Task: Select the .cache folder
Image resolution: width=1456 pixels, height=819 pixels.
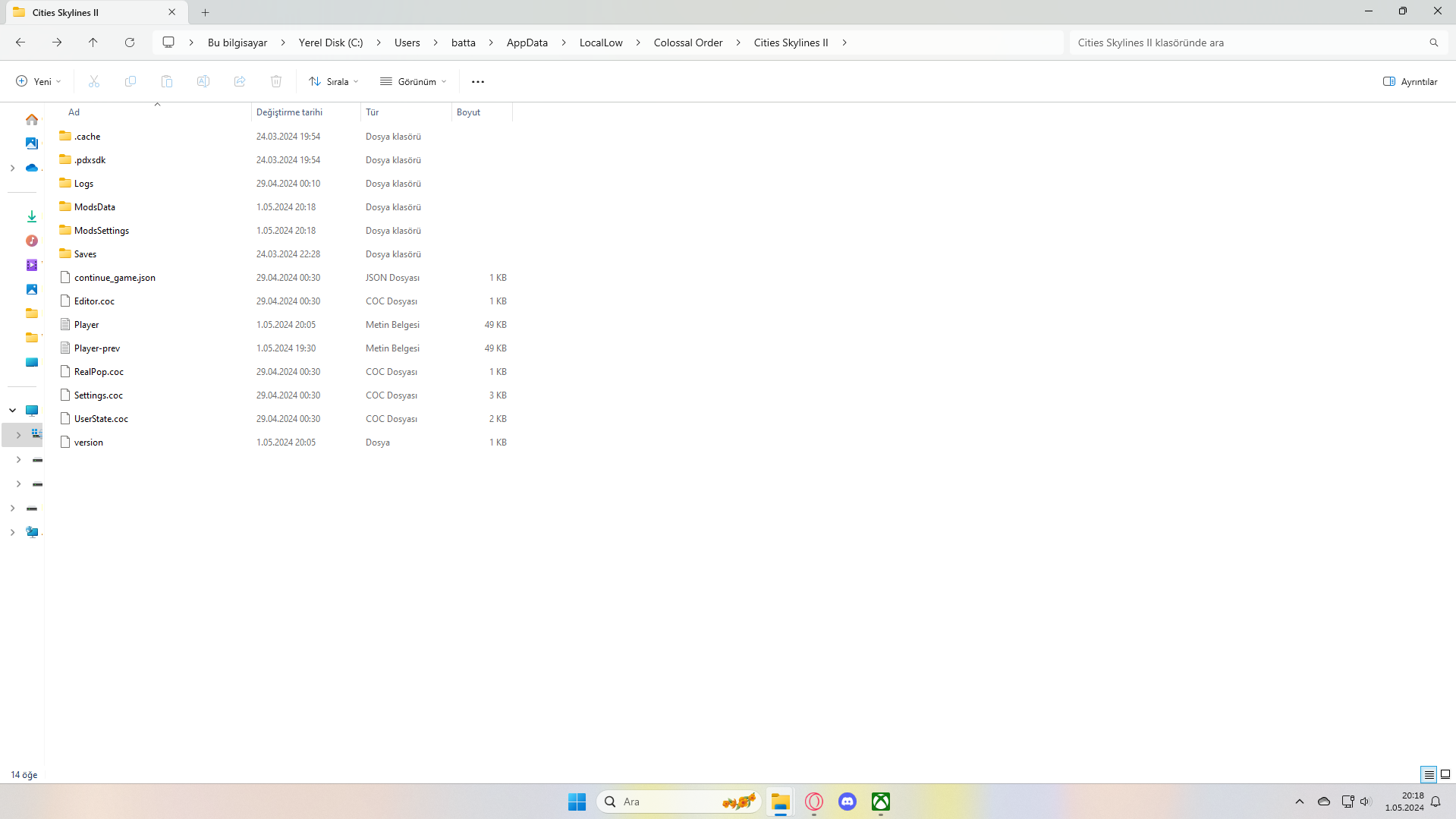Action: [87, 137]
